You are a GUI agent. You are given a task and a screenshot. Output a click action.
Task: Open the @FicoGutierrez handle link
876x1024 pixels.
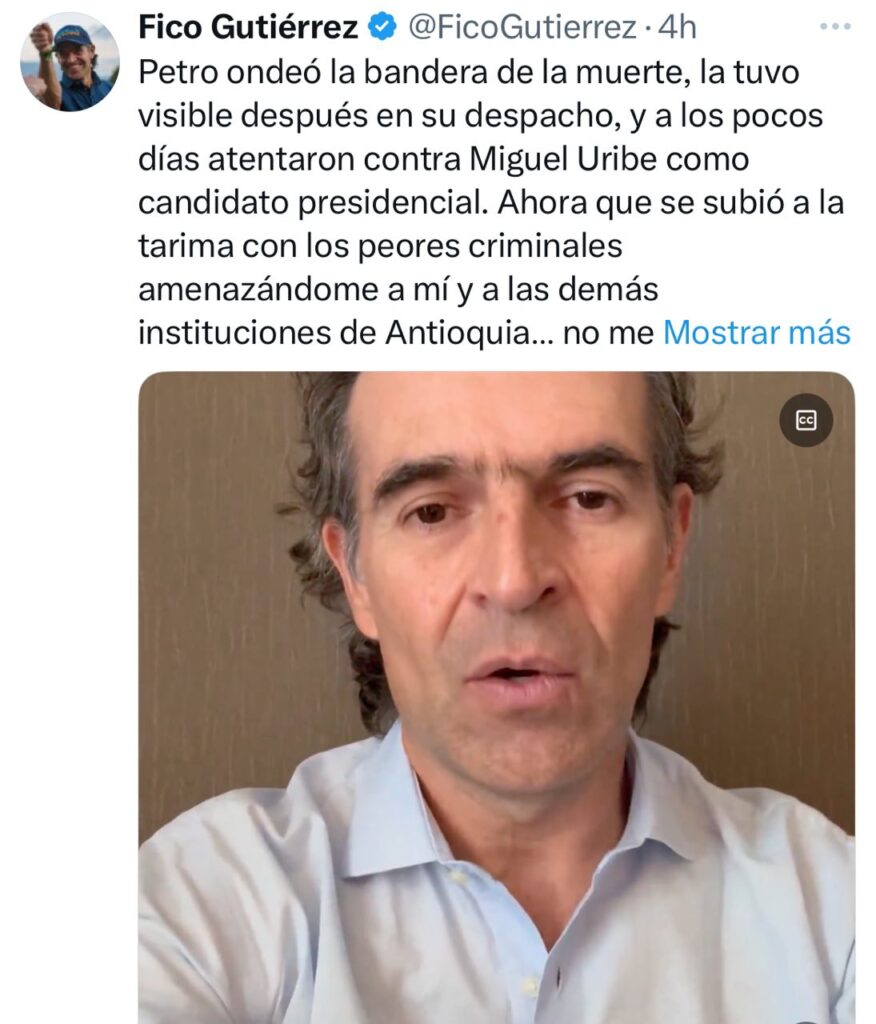tap(522, 27)
